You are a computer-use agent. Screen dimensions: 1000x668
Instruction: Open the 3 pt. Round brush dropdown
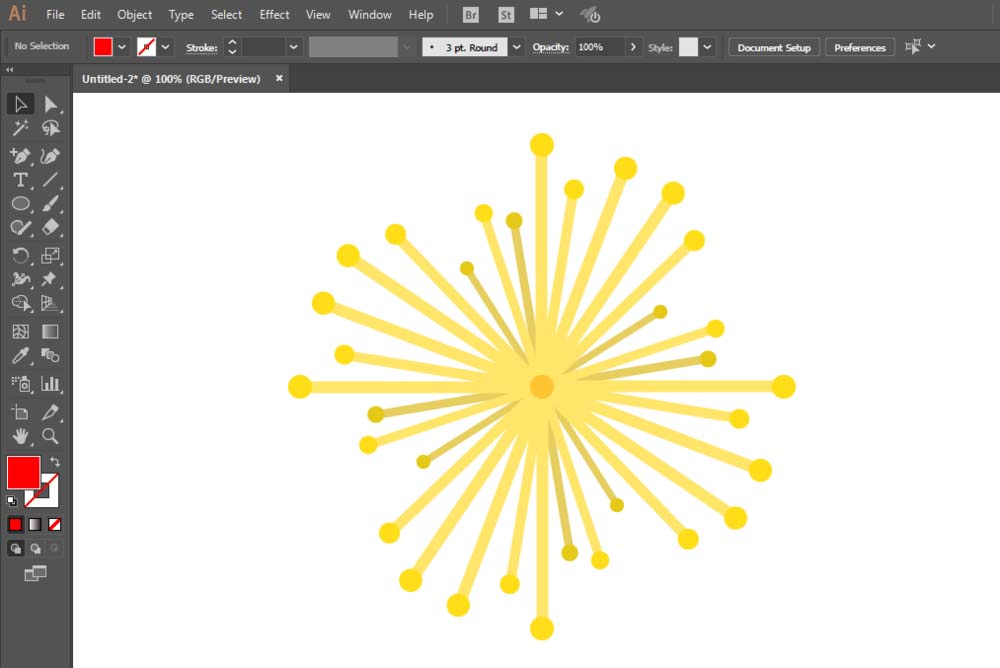click(517, 47)
